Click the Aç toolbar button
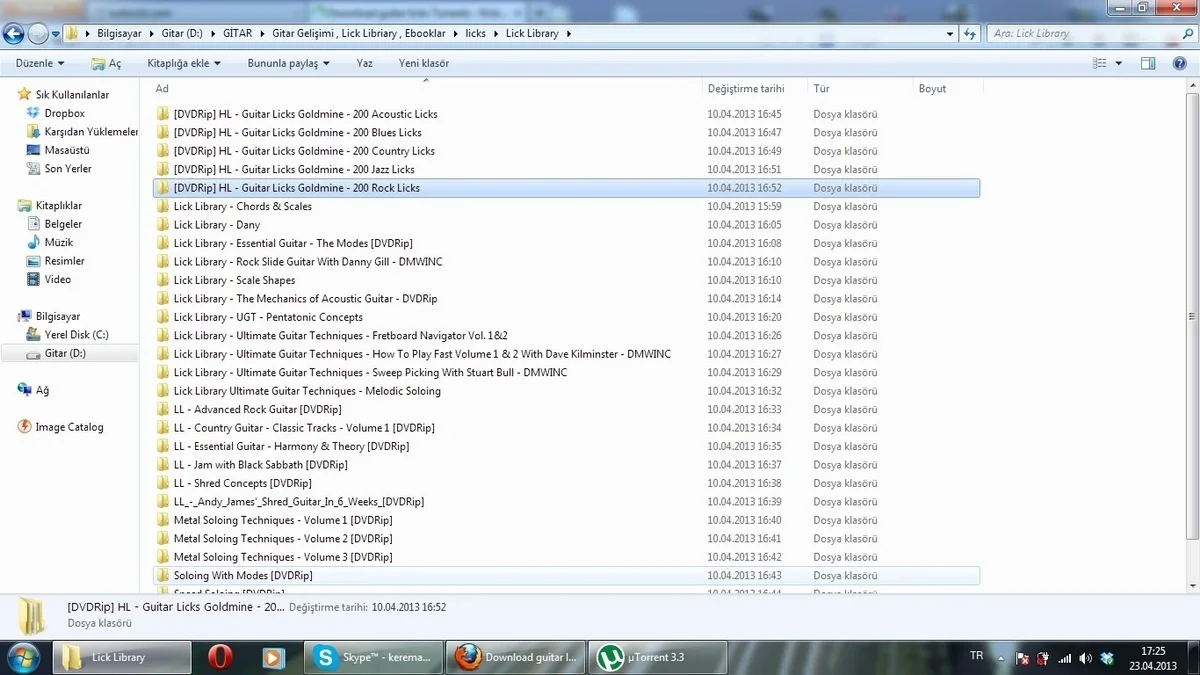This screenshot has width=1200, height=675. click(106, 63)
